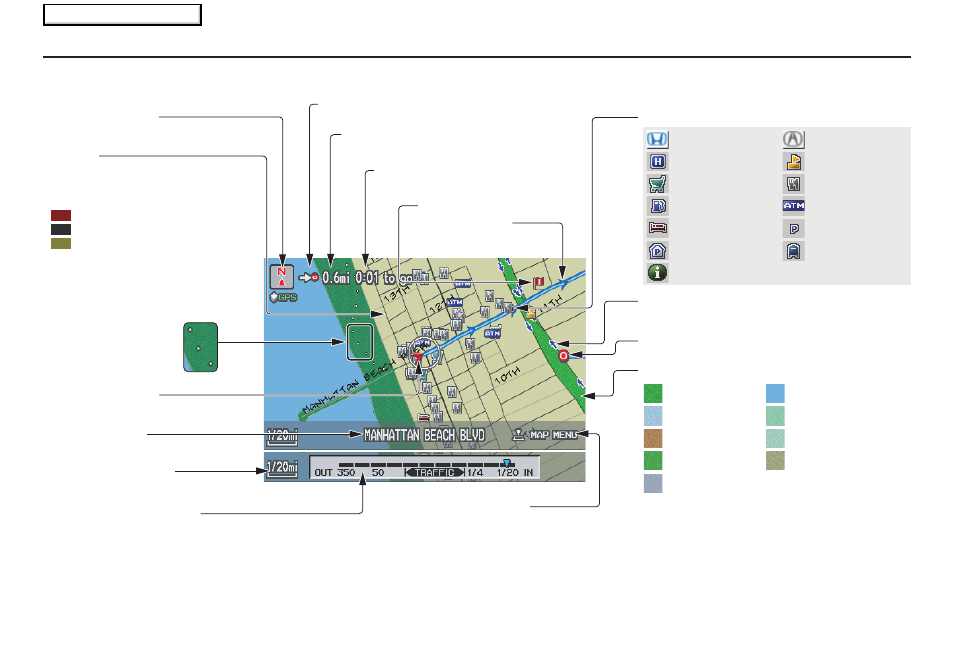The image size is (954, 651).
Task: Pick the dark red color swatch
Action: pyautogui.click(x=61, y=215)
